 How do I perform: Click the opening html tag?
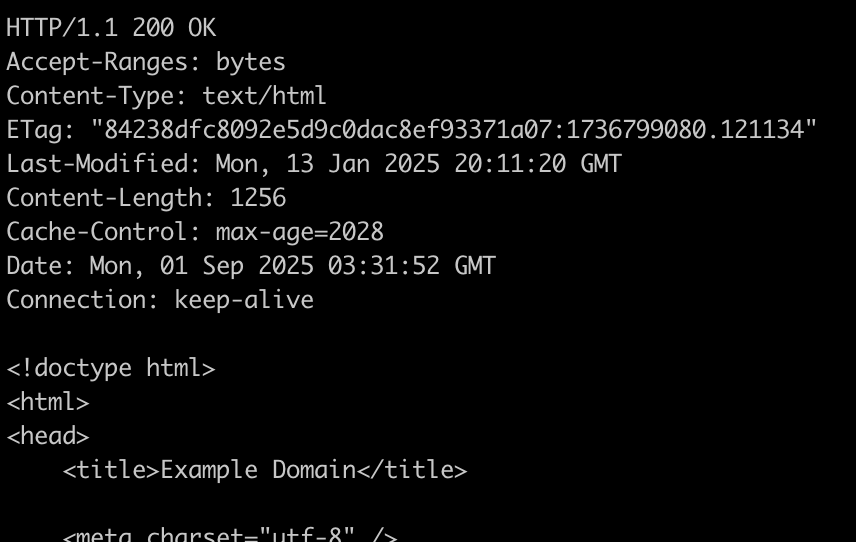48,402
